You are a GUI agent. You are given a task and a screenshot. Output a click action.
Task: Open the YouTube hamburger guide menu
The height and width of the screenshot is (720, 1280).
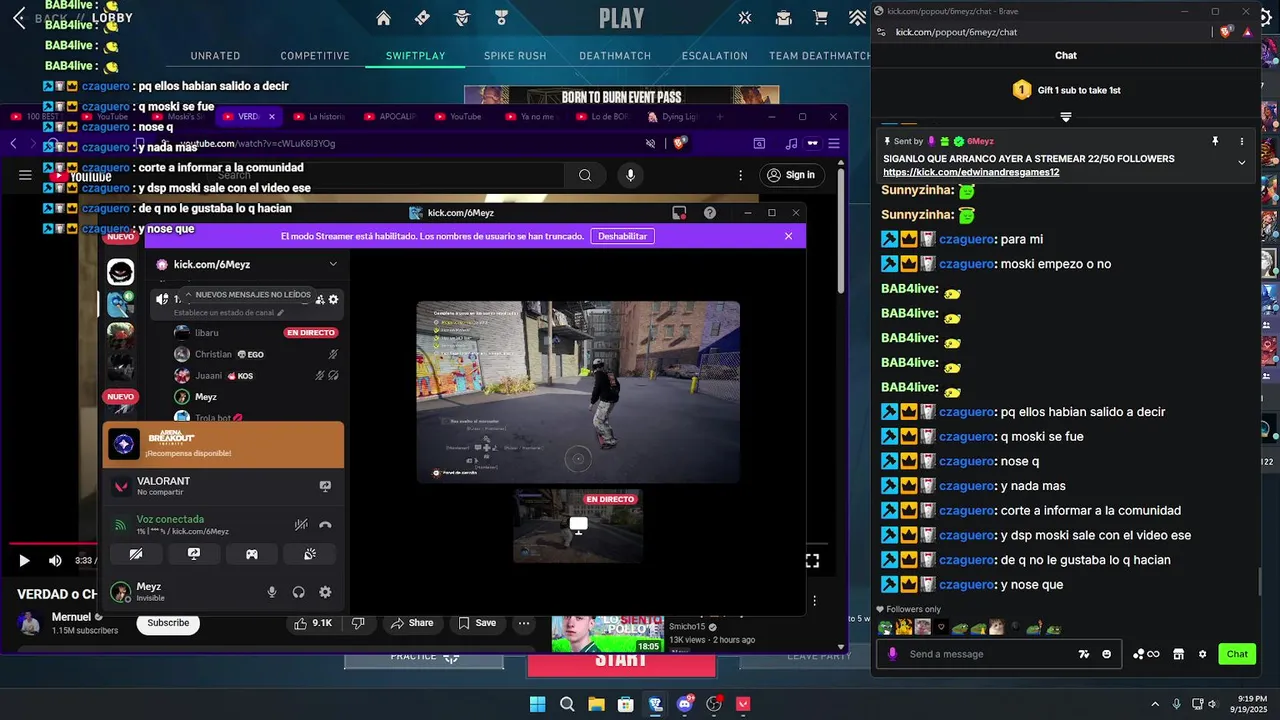click(26, 176)
